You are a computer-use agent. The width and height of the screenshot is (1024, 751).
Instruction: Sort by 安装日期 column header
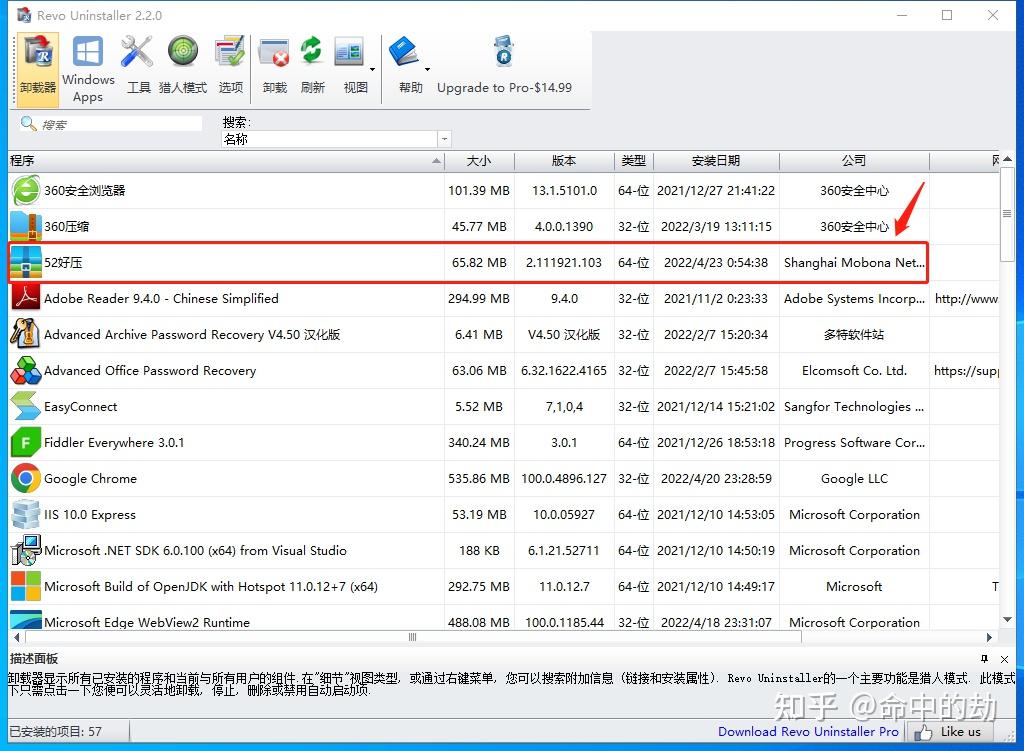click(x=716, y=161)
